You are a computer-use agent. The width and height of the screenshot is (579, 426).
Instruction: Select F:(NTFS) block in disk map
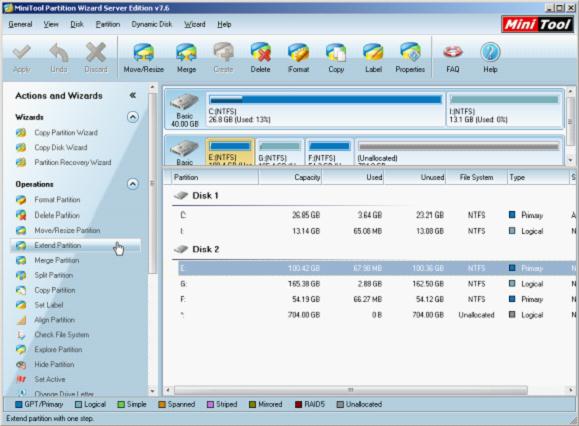pos(329,152)
